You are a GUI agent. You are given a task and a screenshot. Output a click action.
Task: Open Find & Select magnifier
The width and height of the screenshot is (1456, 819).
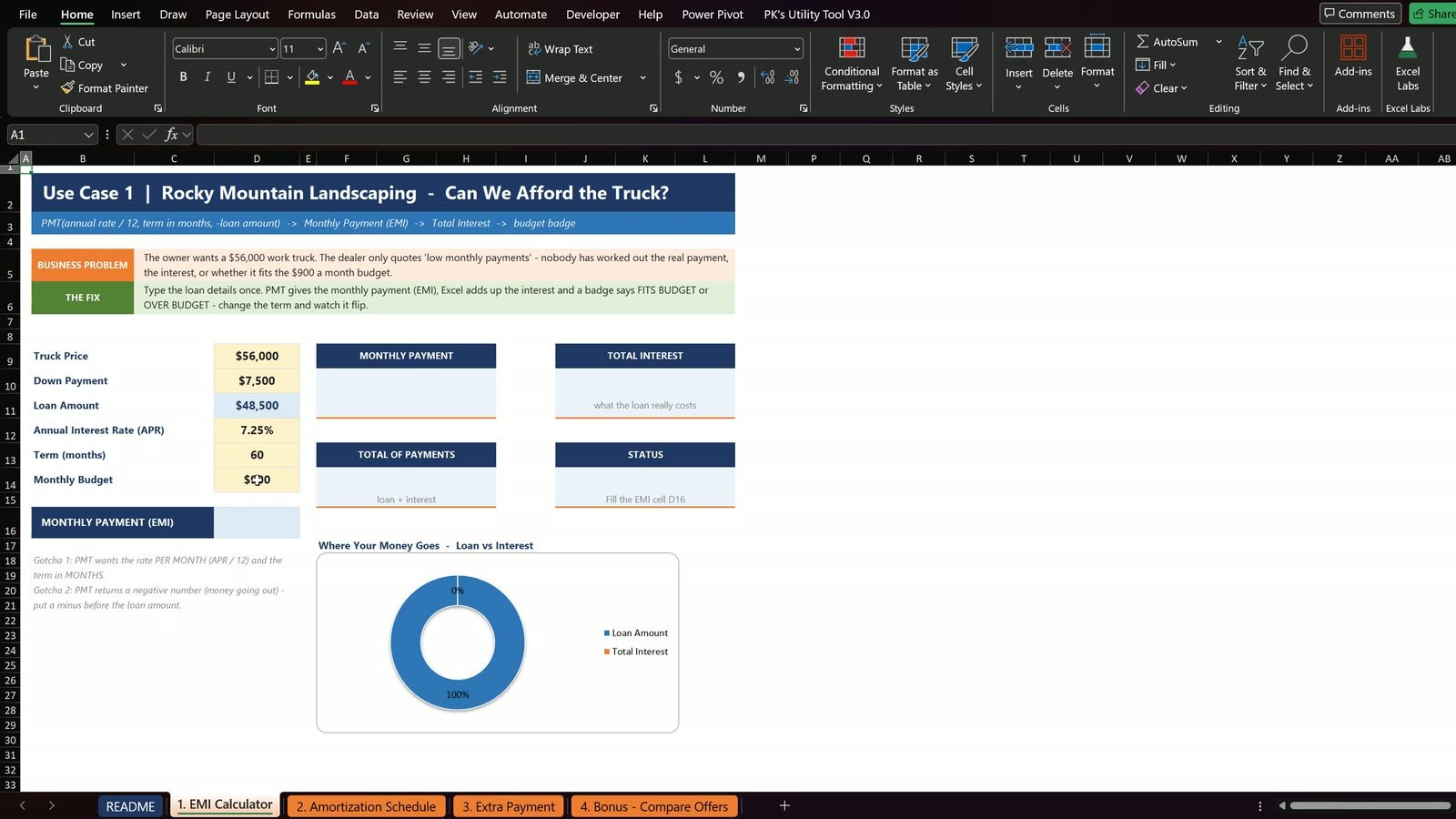click(x=1294, y=64)
